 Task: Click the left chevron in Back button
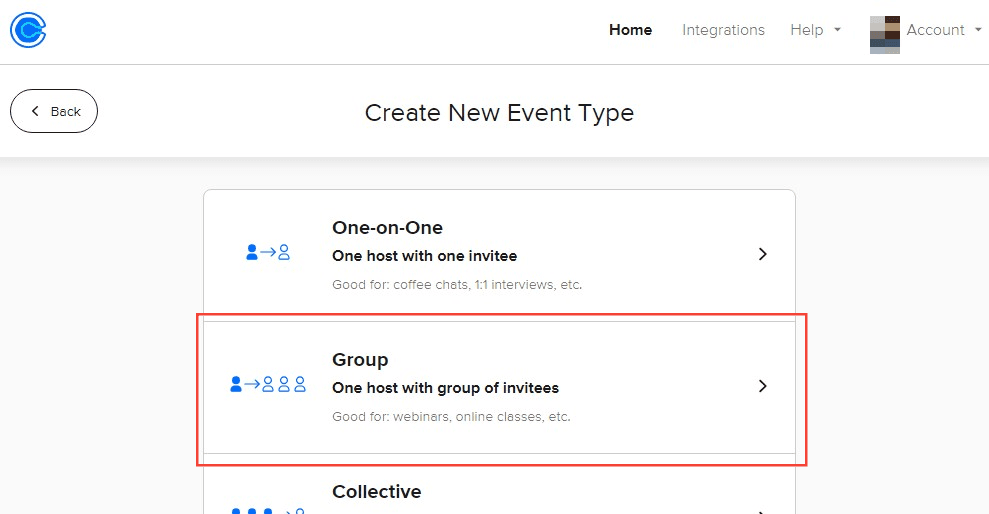(x=35, y=111)
